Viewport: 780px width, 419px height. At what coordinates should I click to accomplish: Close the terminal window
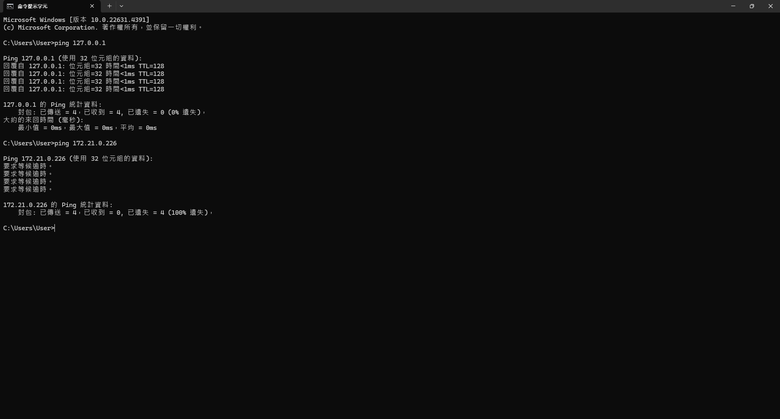point(771,6)
